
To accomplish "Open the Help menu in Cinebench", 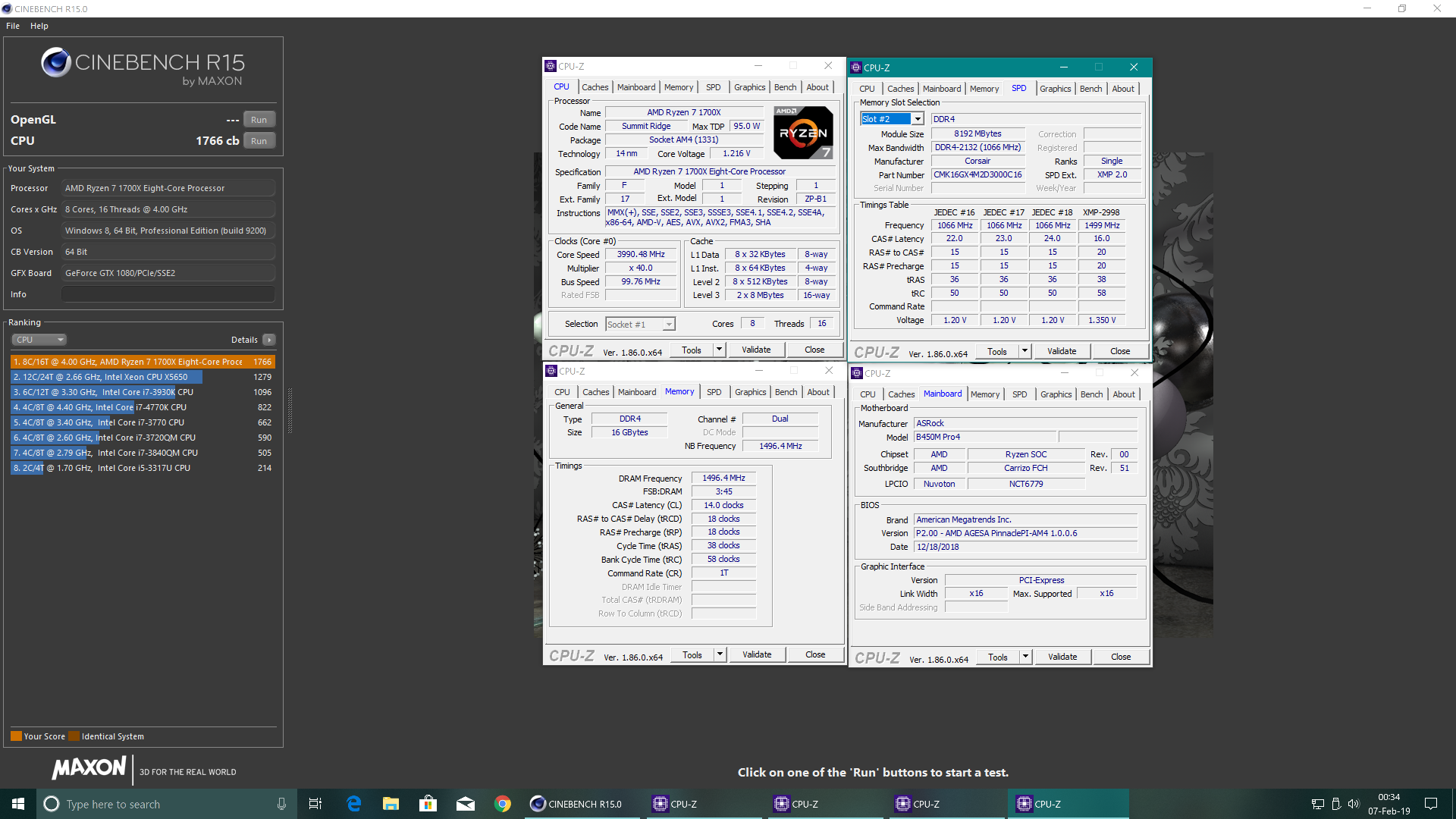I will (39, 26).
